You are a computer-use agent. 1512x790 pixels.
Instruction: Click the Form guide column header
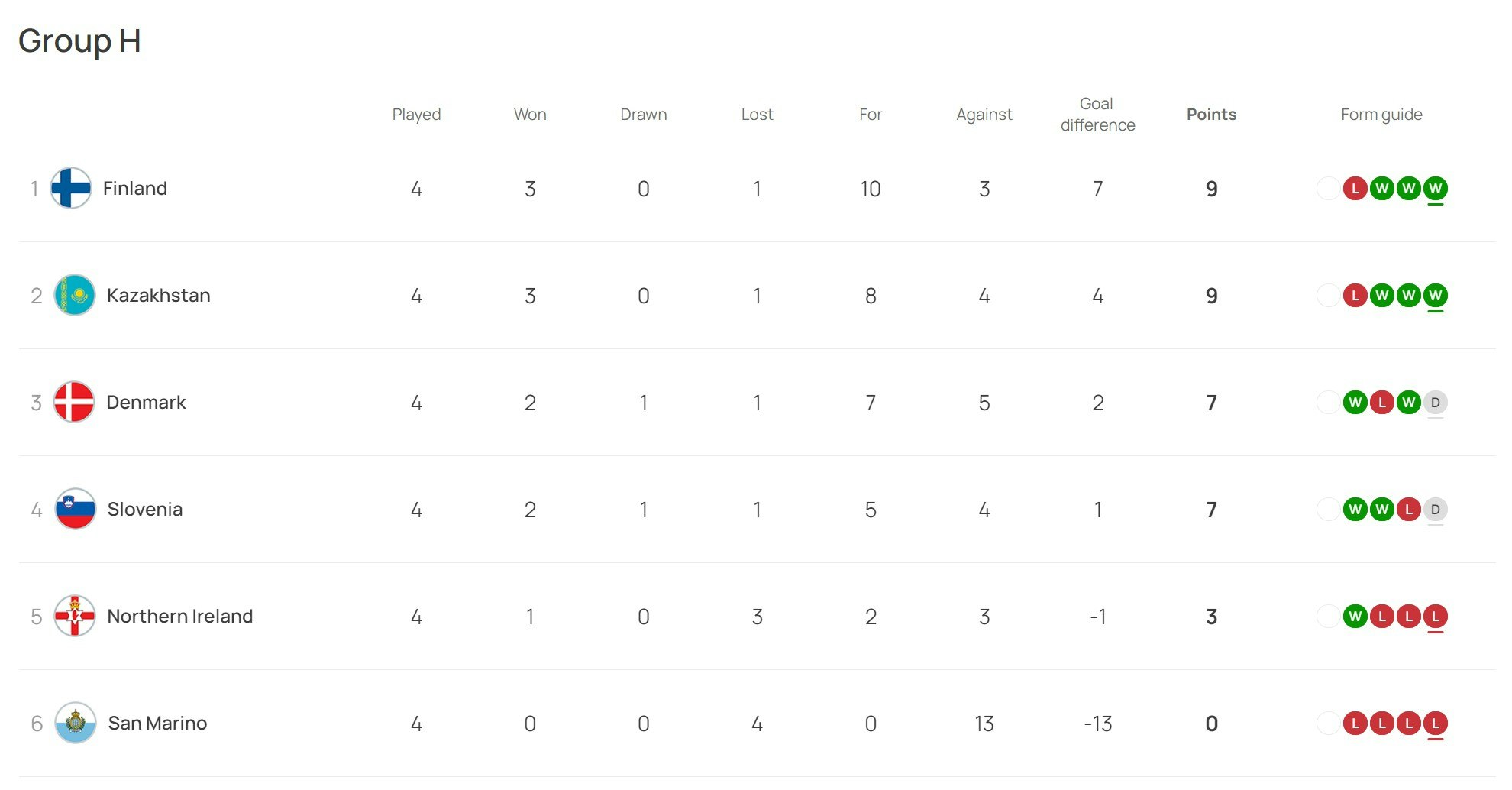(x=1381, y=115)
